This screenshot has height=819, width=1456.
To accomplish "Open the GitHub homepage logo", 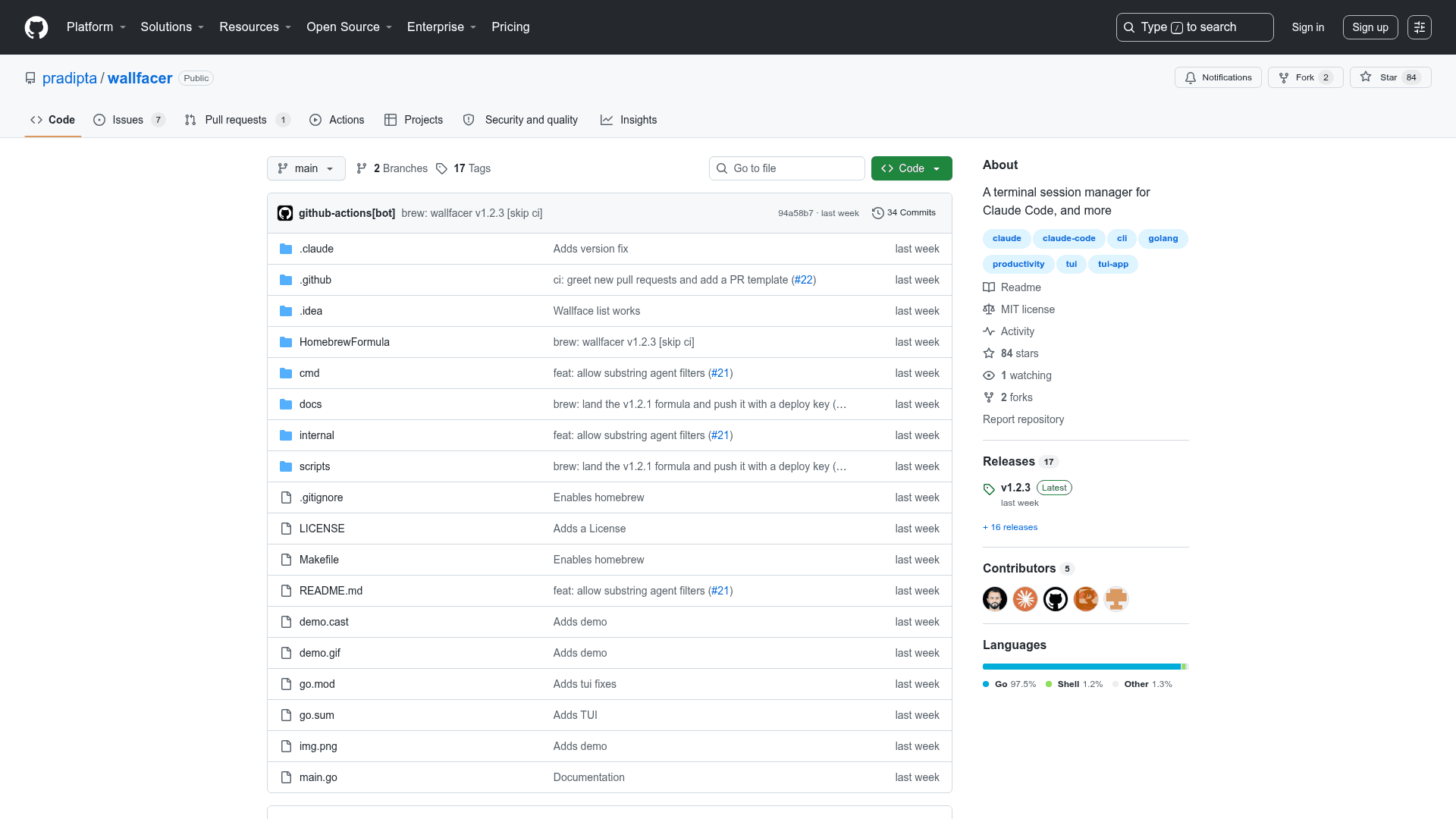I will (x=36, y=27).
